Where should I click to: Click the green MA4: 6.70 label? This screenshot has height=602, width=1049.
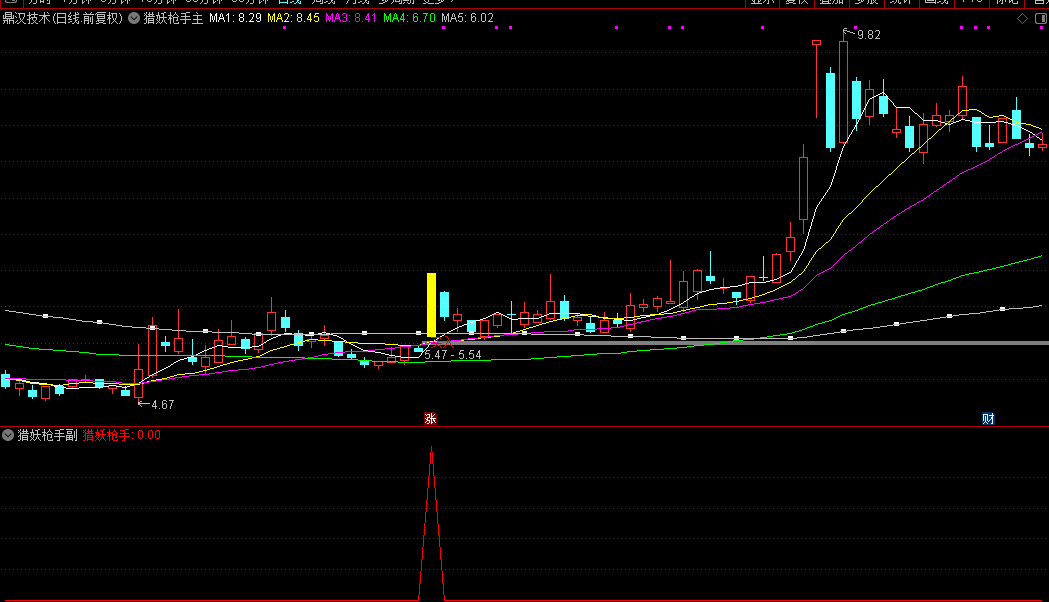[x=409, y=18]
